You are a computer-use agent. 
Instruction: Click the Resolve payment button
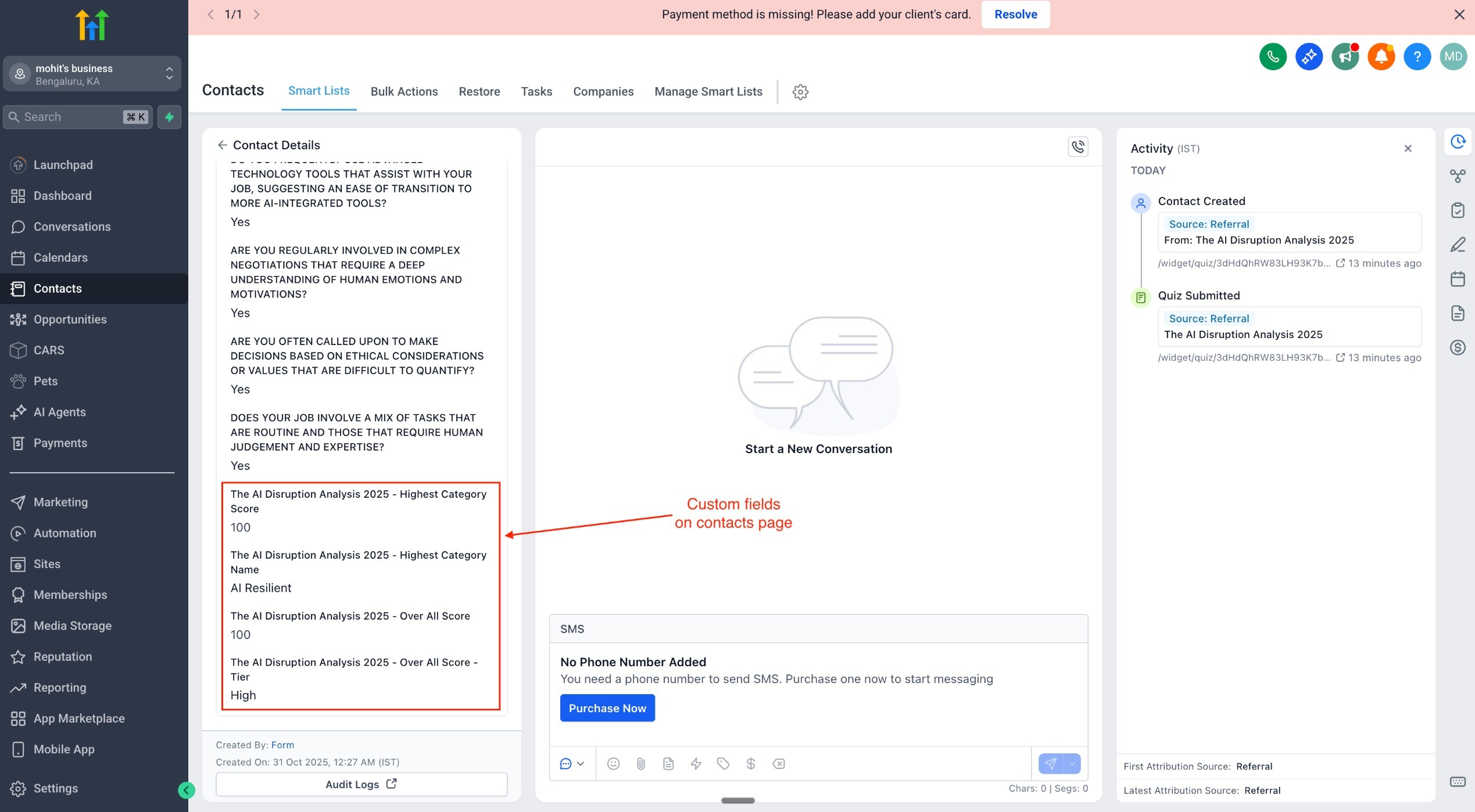pos(1015,15)
